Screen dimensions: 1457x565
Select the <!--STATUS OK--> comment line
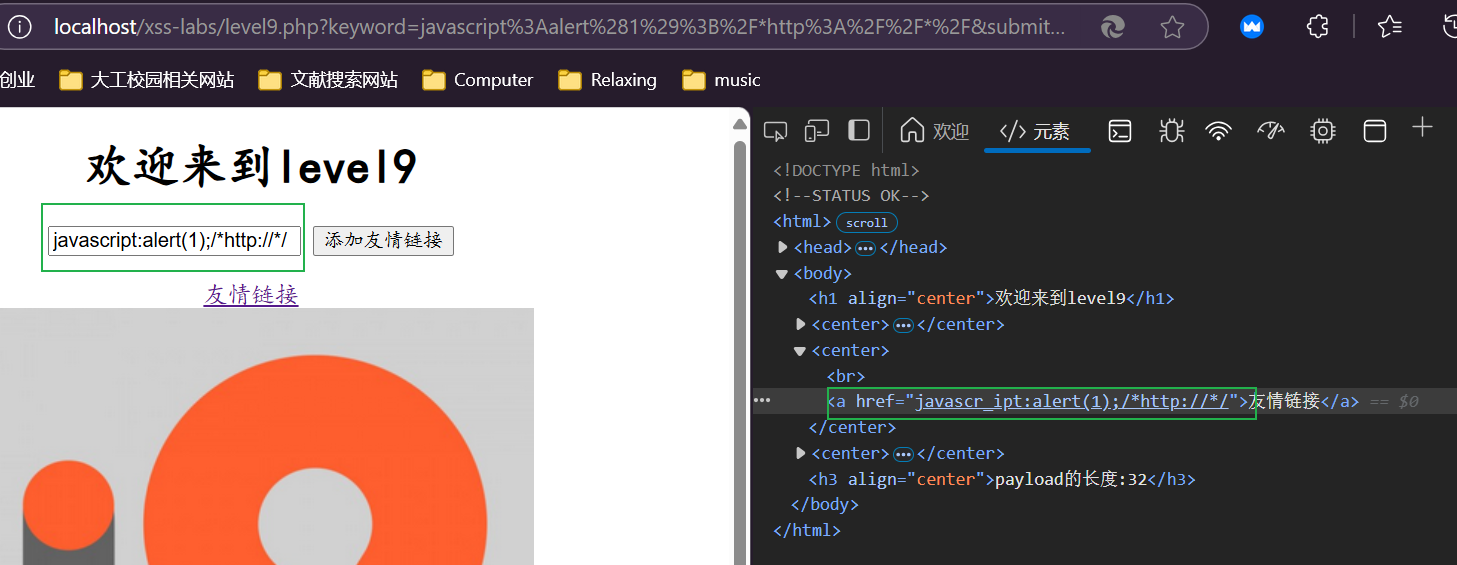click(x=851, y=196)
